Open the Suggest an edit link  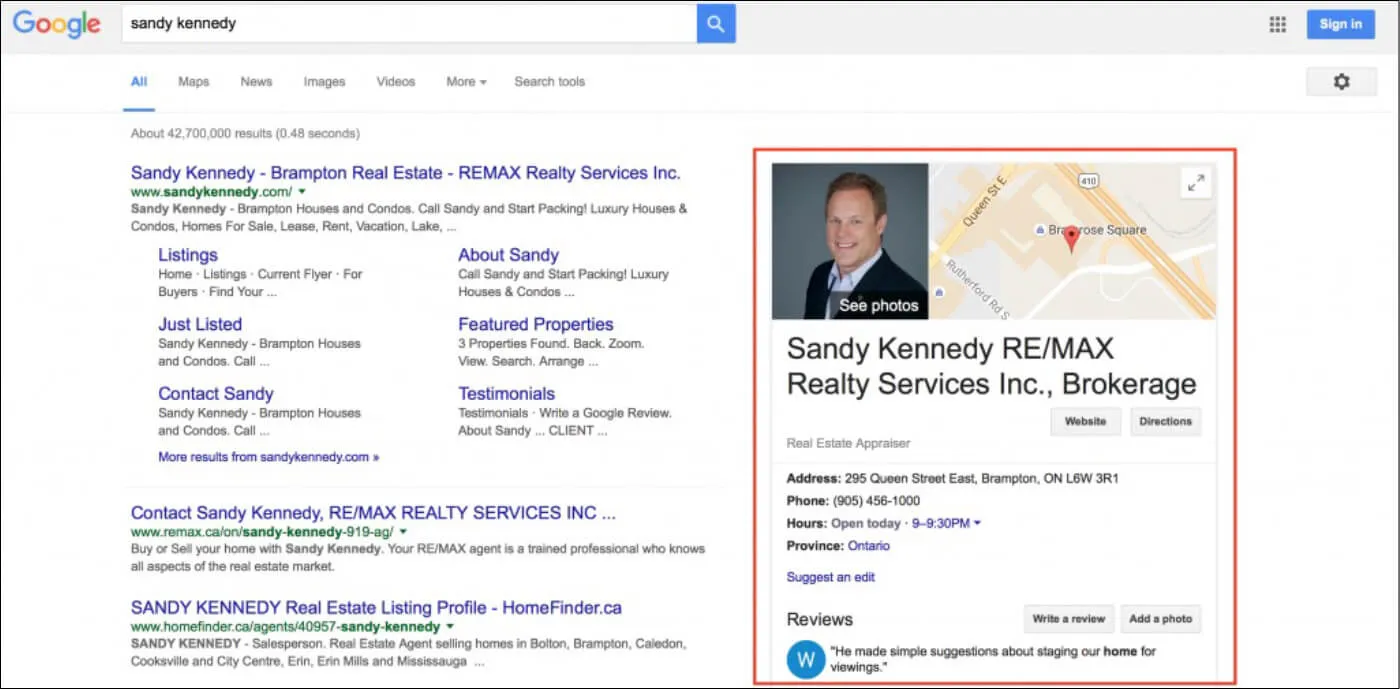click(x=830, y=577)
